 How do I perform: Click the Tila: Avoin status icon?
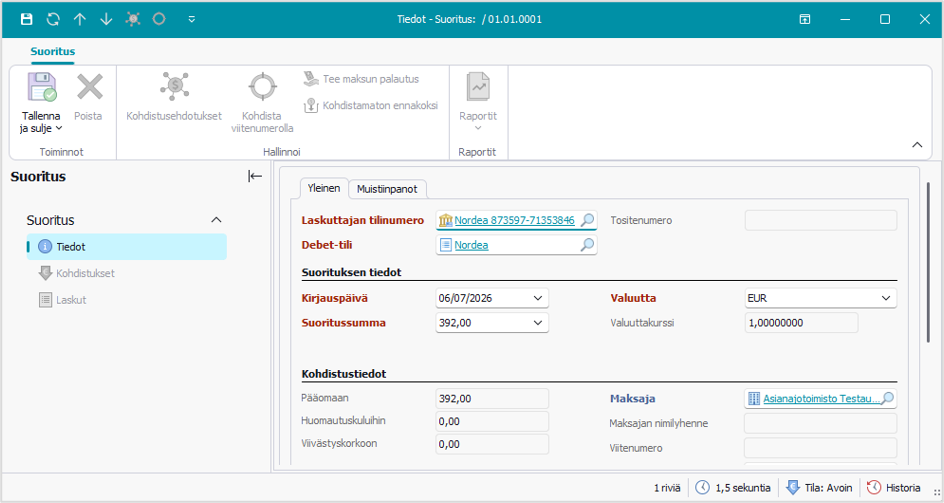pos(793,487)
